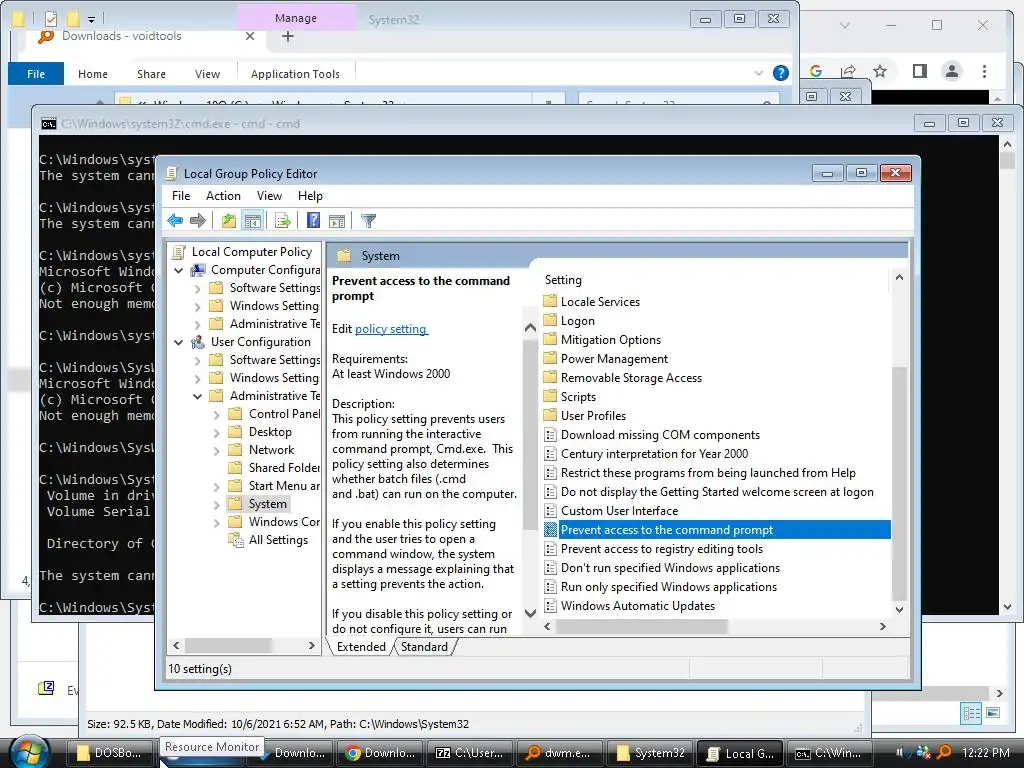Expand Desktop tree node
This screenshot has height=768, width=1024.
pyautogui.click(x=217, y=432)
